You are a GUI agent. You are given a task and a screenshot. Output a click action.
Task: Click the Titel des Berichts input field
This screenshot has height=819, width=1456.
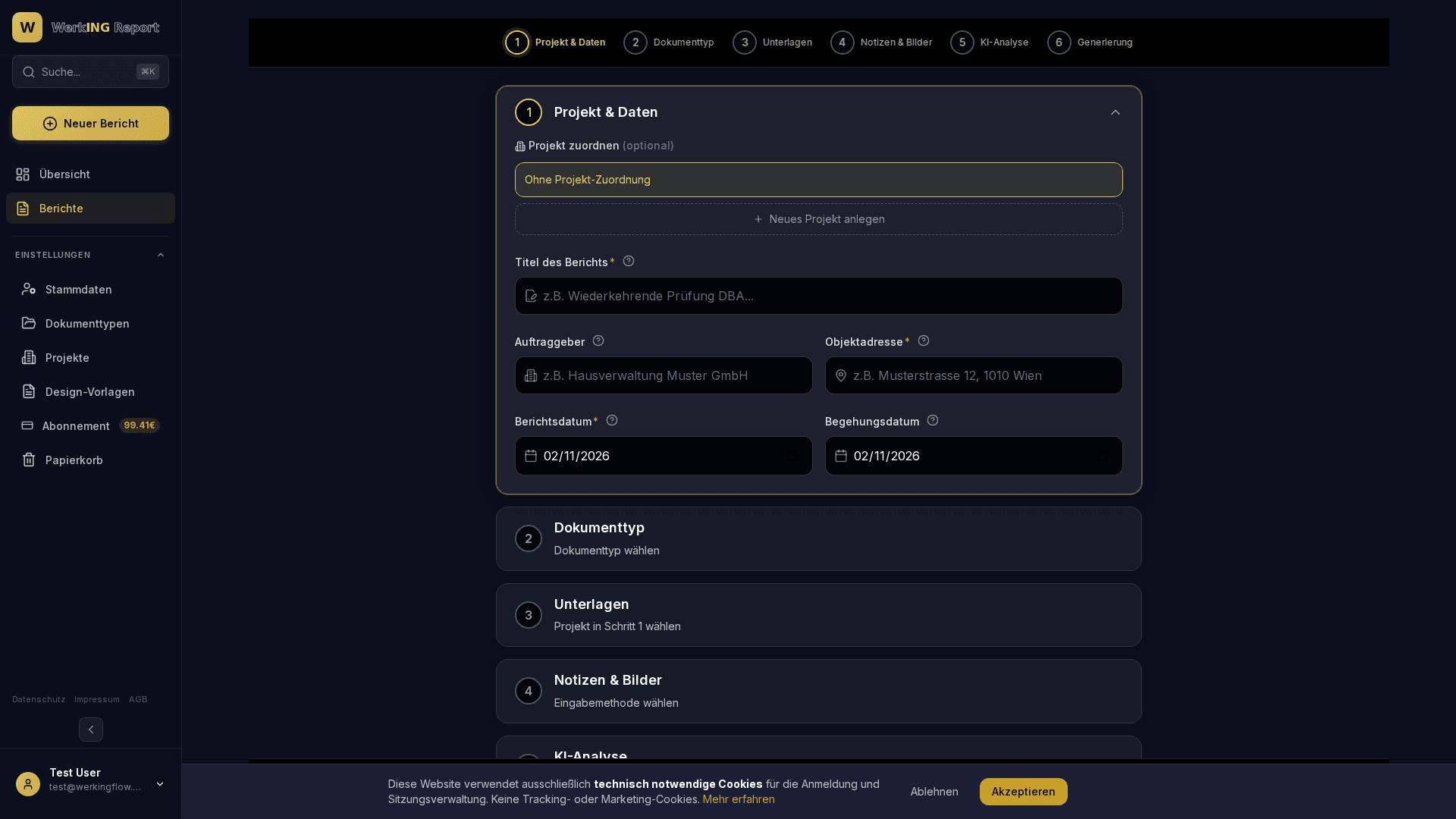coord(818,296)
